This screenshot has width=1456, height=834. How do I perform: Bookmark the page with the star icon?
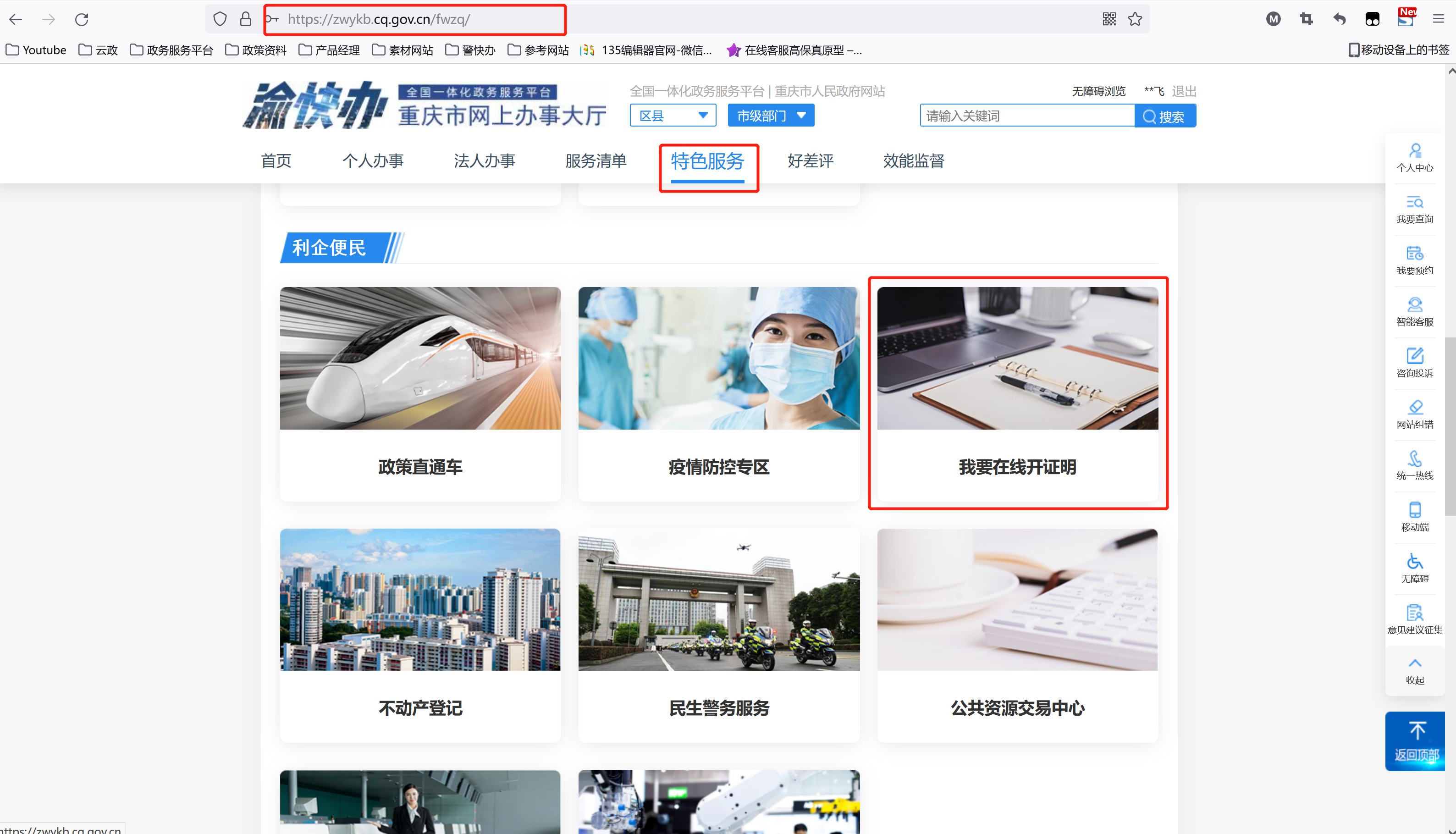pos(1135,19)
